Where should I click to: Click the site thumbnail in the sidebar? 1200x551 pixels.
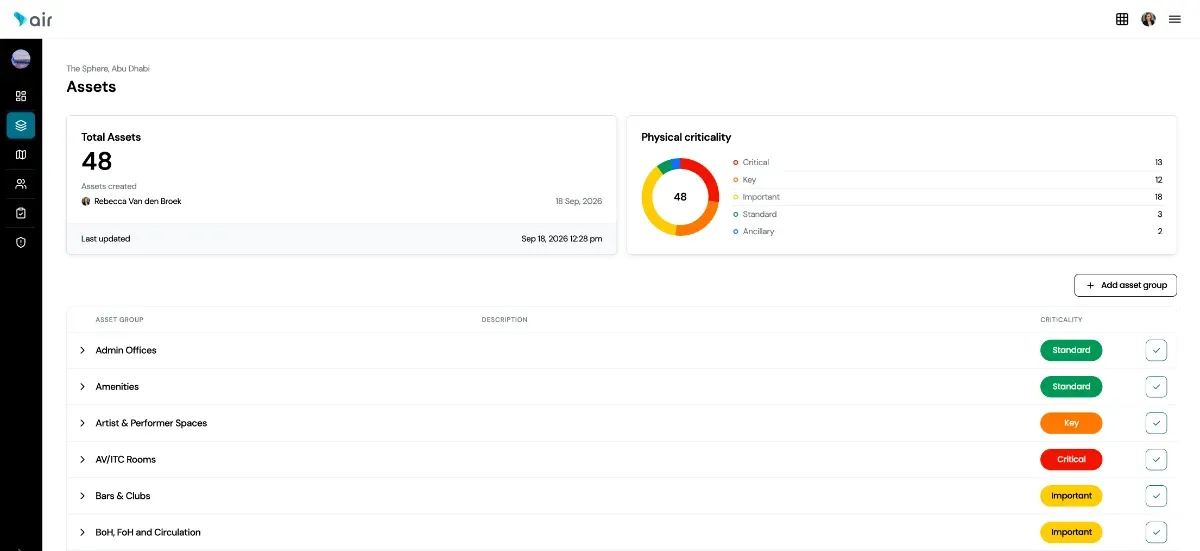21,59
